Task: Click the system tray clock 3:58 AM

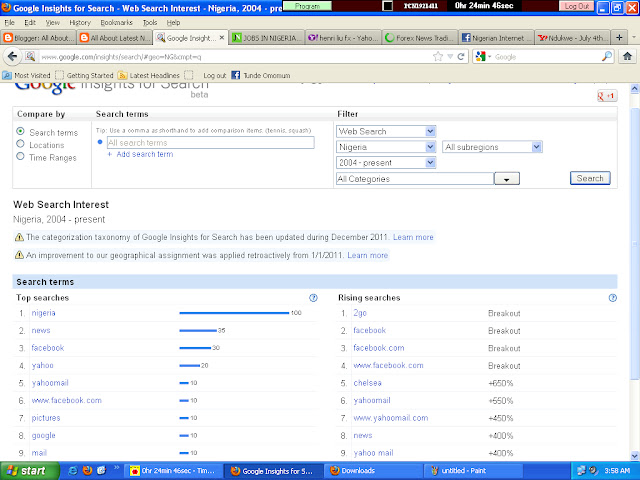Action: pyautogui.click(x=617, y=471)
